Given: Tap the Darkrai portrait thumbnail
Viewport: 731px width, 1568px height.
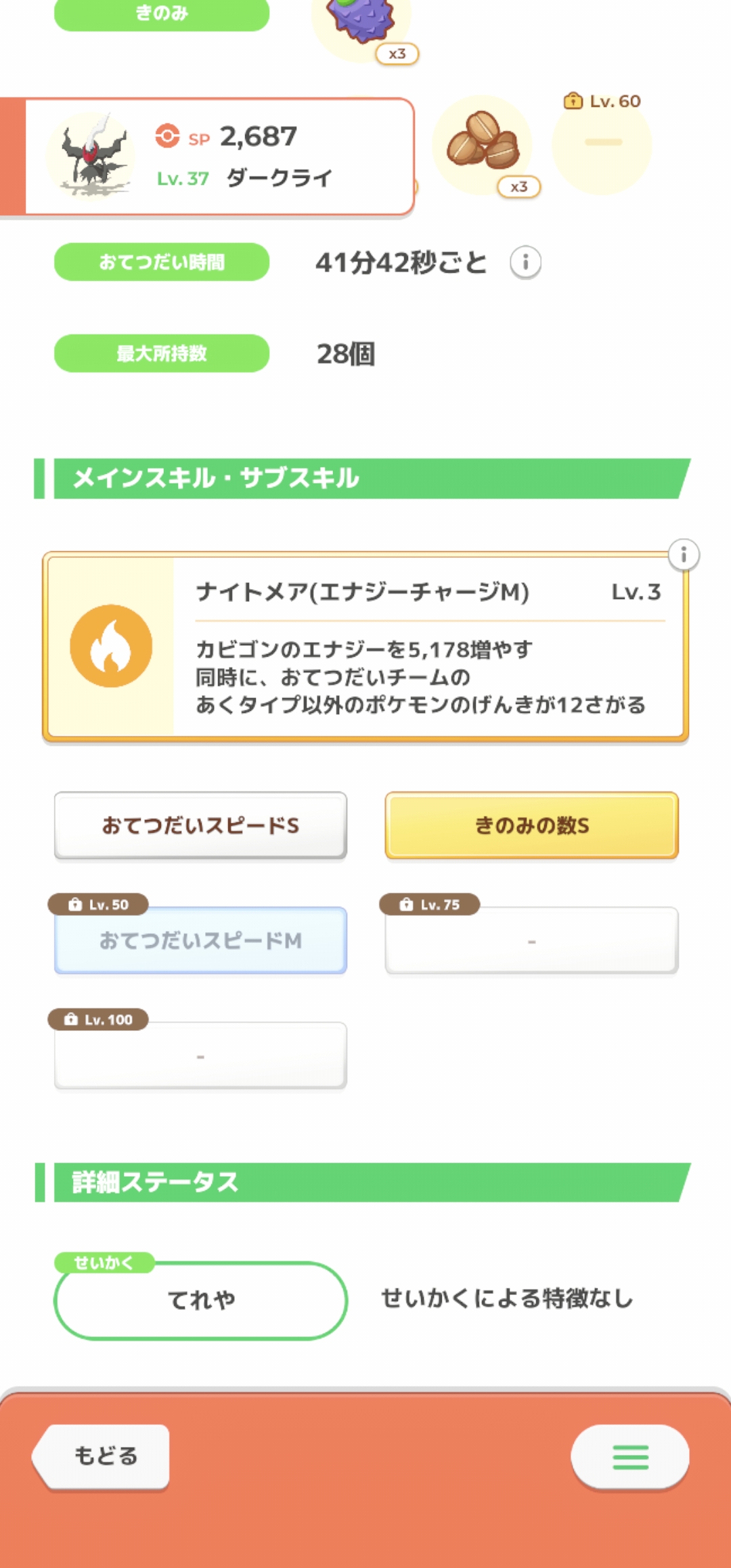Looking at the screenshot, I should (91, 157).
